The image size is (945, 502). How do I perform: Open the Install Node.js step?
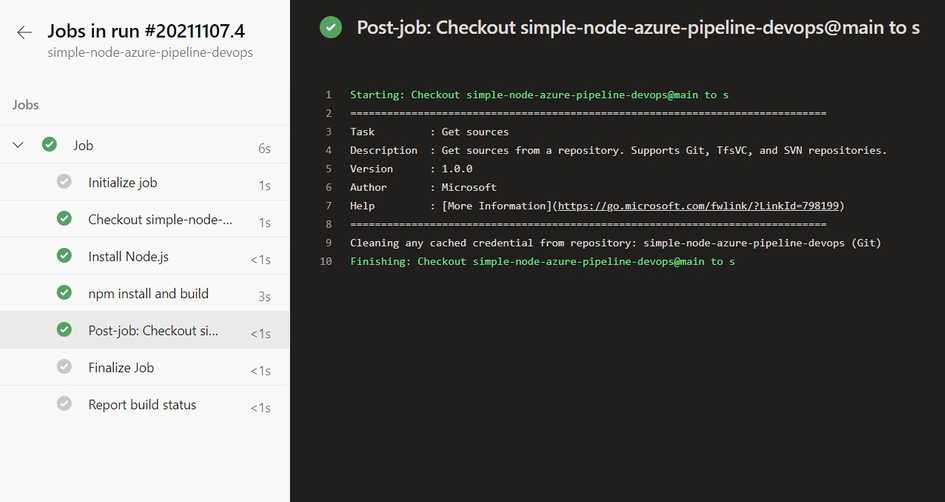click(145, 257)
